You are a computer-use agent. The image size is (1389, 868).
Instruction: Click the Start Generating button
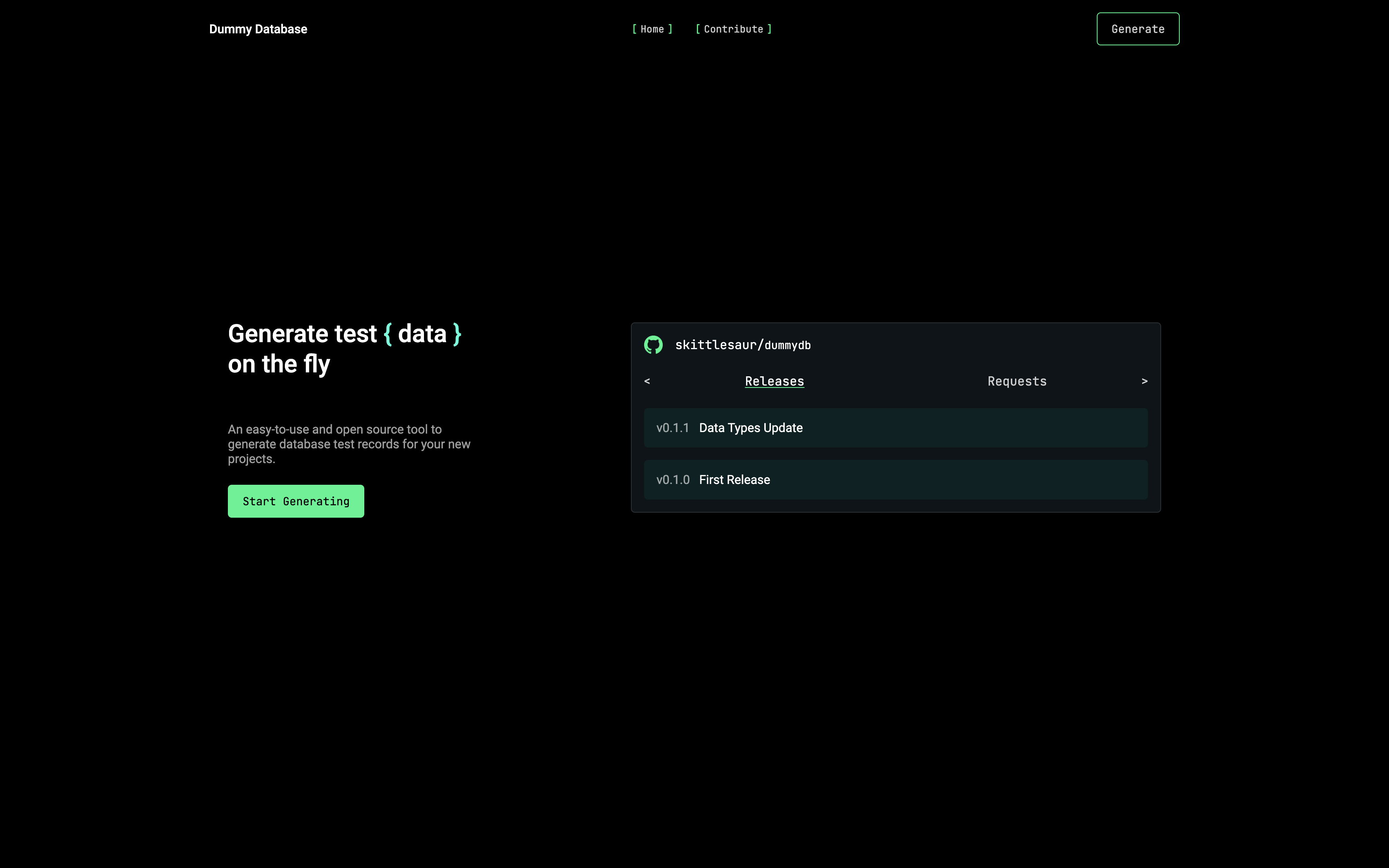click(296, 501)
